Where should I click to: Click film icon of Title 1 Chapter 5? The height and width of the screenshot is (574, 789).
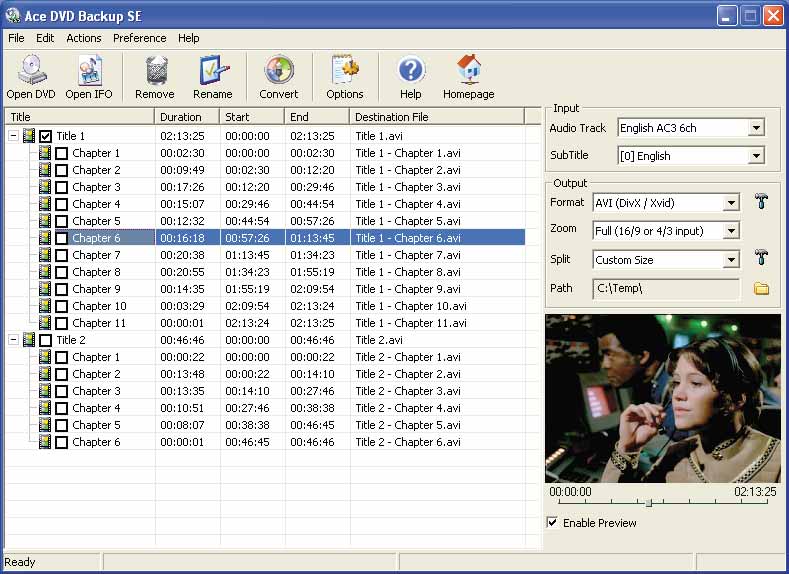pos(45,221)
